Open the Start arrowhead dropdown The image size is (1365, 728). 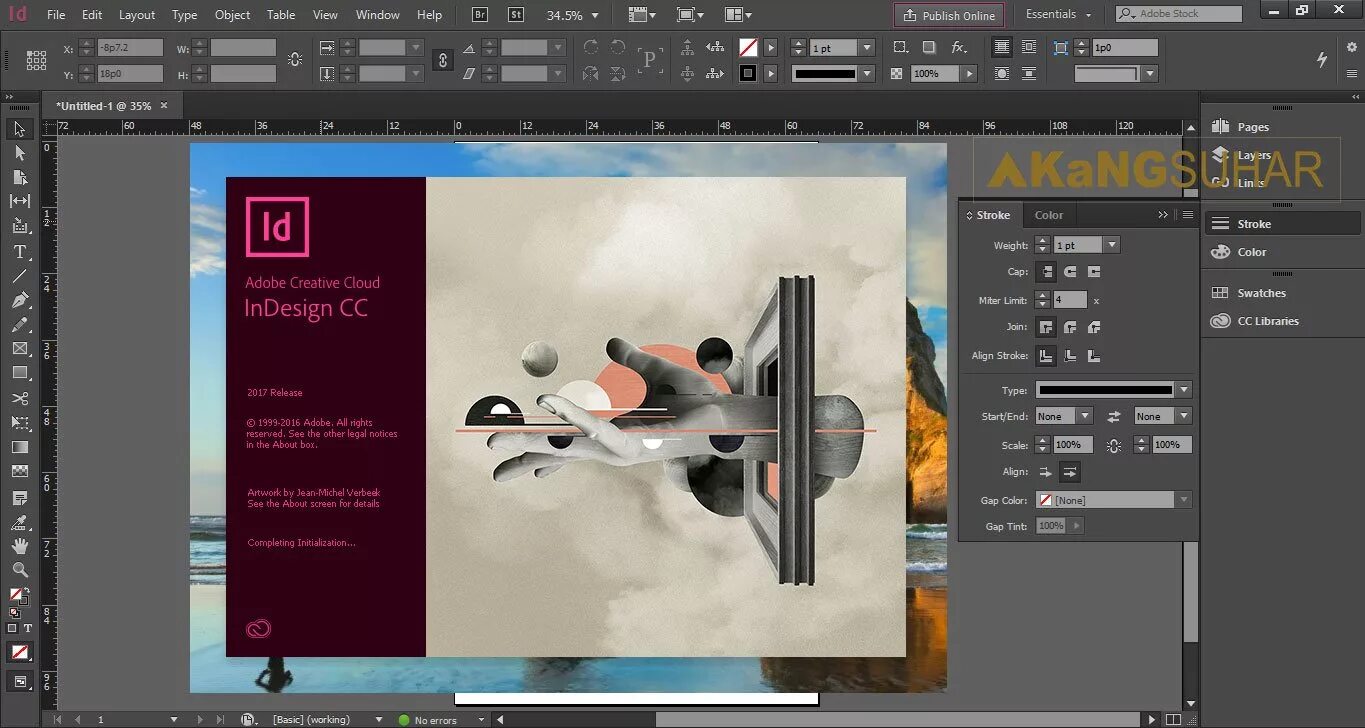[x=1085, y=416]
